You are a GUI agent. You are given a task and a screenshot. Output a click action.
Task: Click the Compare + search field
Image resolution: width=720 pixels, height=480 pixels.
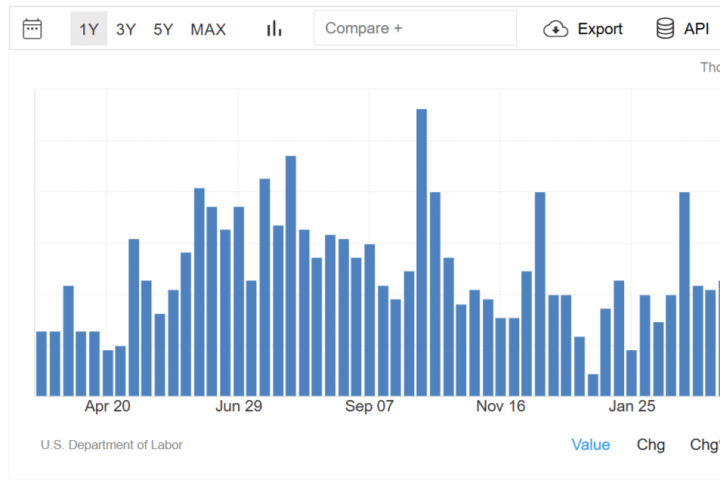coord(415,28)
